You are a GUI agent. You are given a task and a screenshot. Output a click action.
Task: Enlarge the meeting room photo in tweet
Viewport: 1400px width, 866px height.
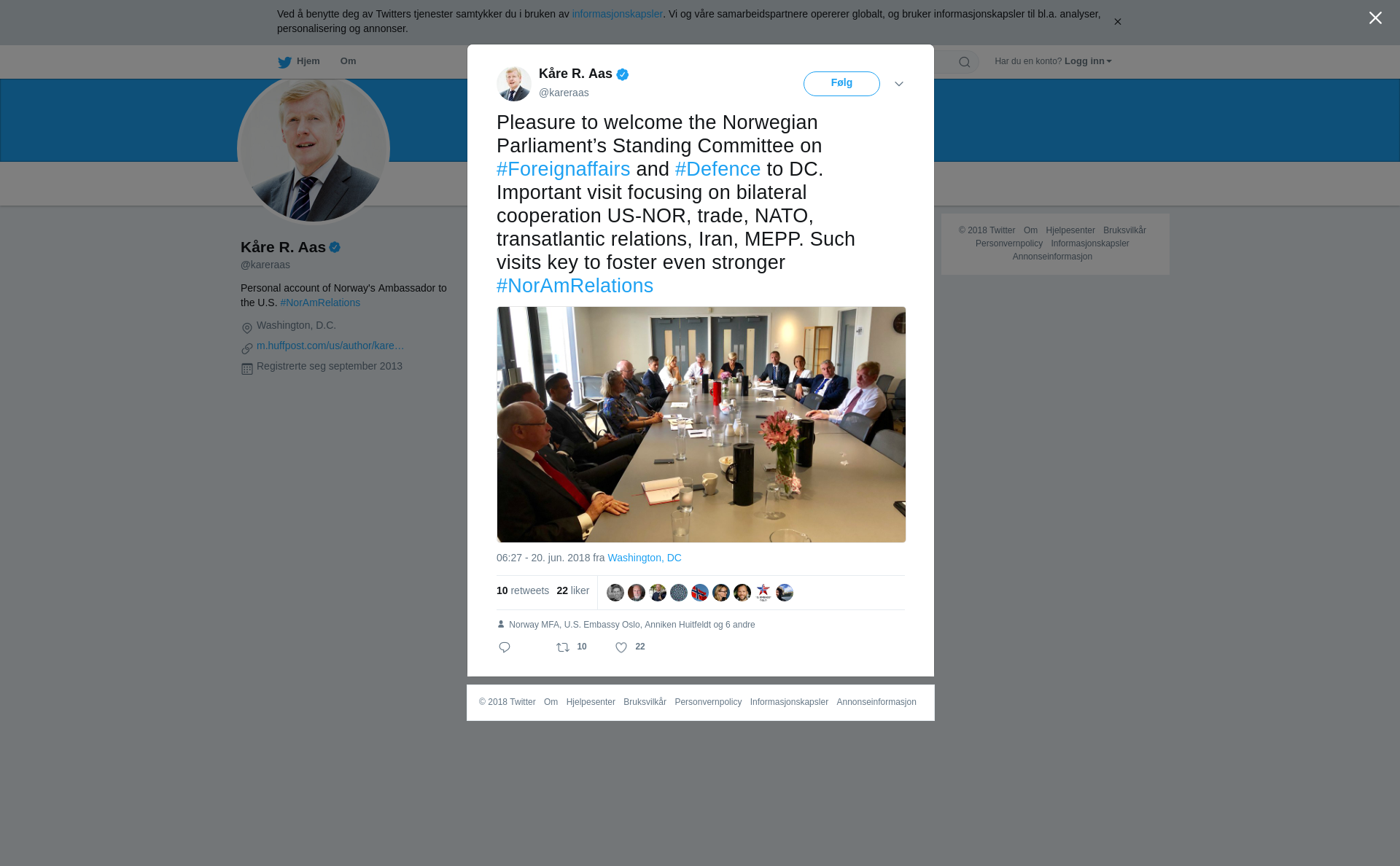701,424
